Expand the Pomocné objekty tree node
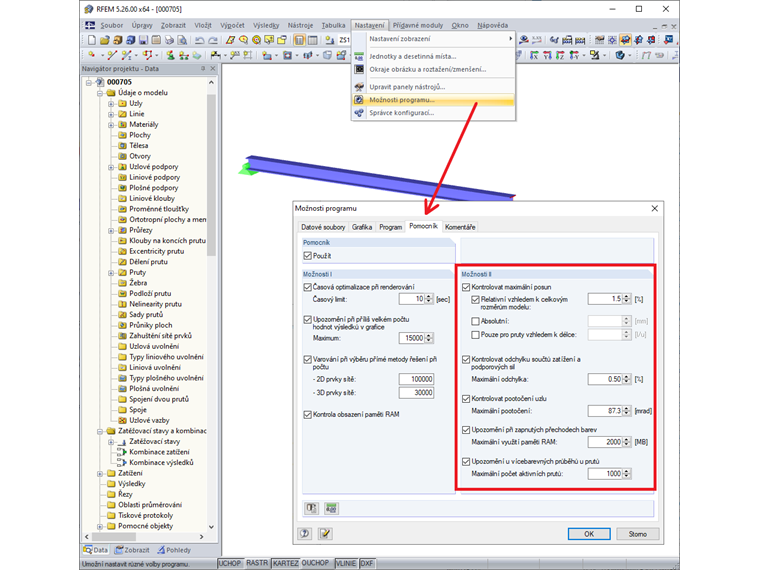This screenshot has width=760, height=570. point(100,526)
